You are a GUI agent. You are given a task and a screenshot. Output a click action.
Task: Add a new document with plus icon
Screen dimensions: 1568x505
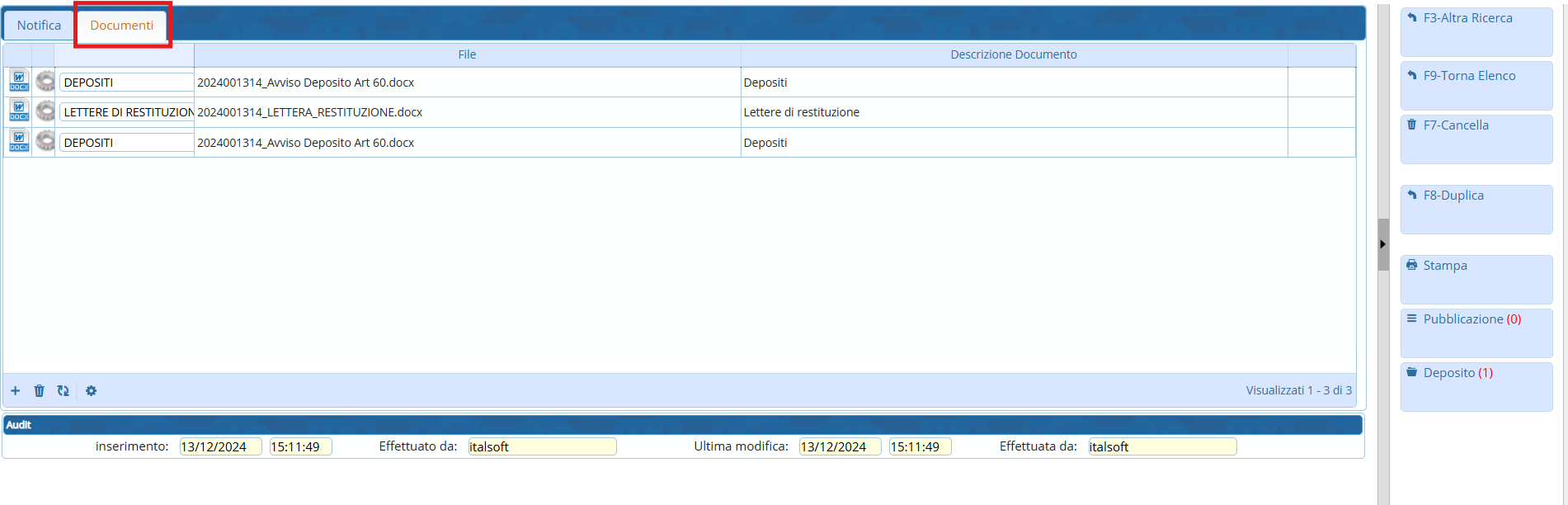(15, 390)
